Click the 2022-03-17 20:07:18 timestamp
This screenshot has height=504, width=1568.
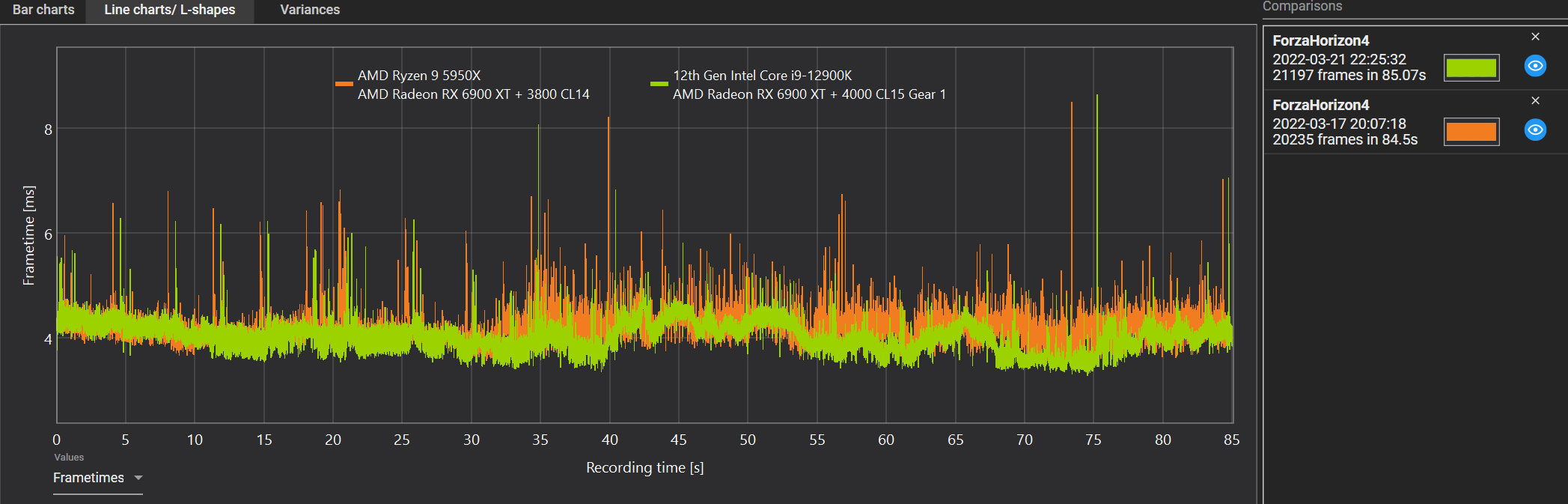1339,124
